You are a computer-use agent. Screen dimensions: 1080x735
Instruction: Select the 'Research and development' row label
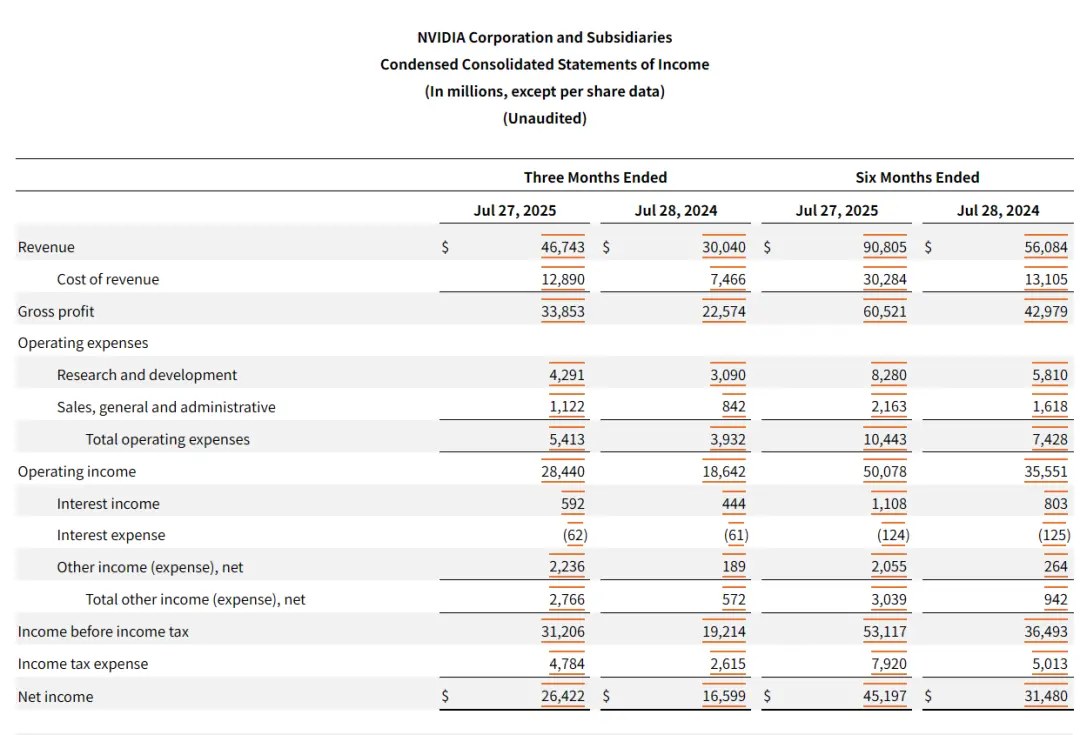coord(147,375)
